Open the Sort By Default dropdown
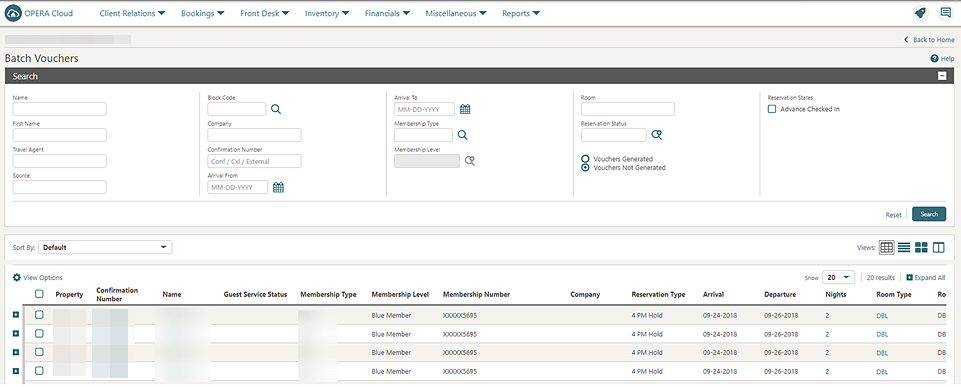 click(105, 247)
